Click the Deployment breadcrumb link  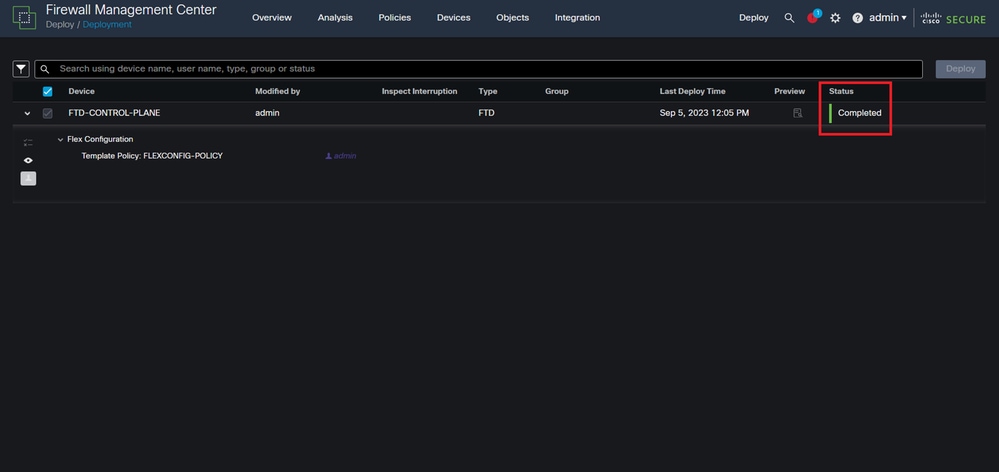tap(107, 25)
